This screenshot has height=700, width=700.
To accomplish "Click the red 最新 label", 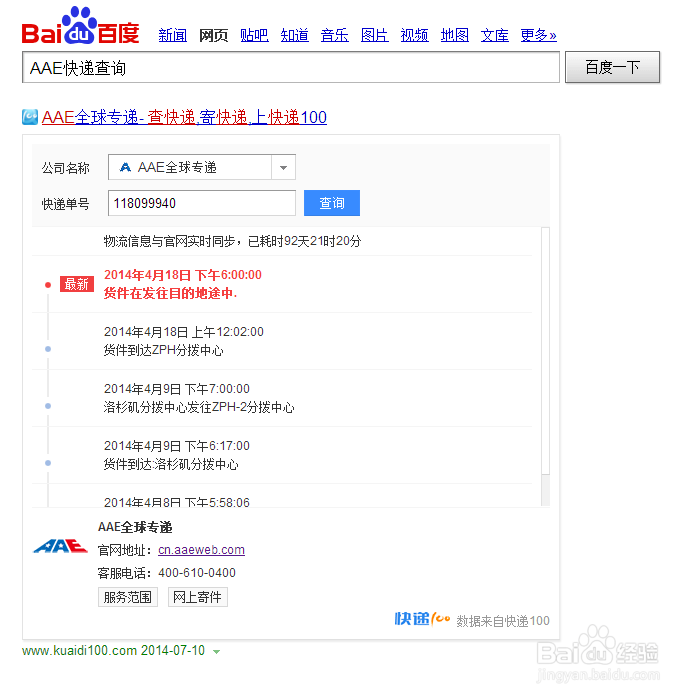I will coord(77,284).
